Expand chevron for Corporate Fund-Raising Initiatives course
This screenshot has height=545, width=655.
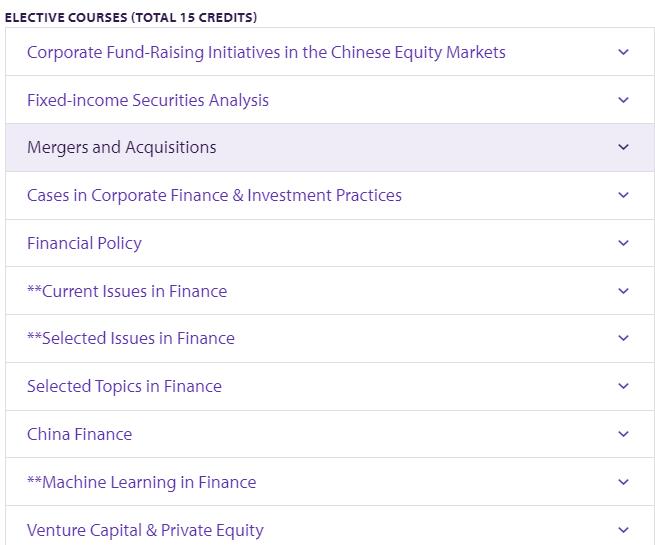pyautogui.click(x=623, y=52)
